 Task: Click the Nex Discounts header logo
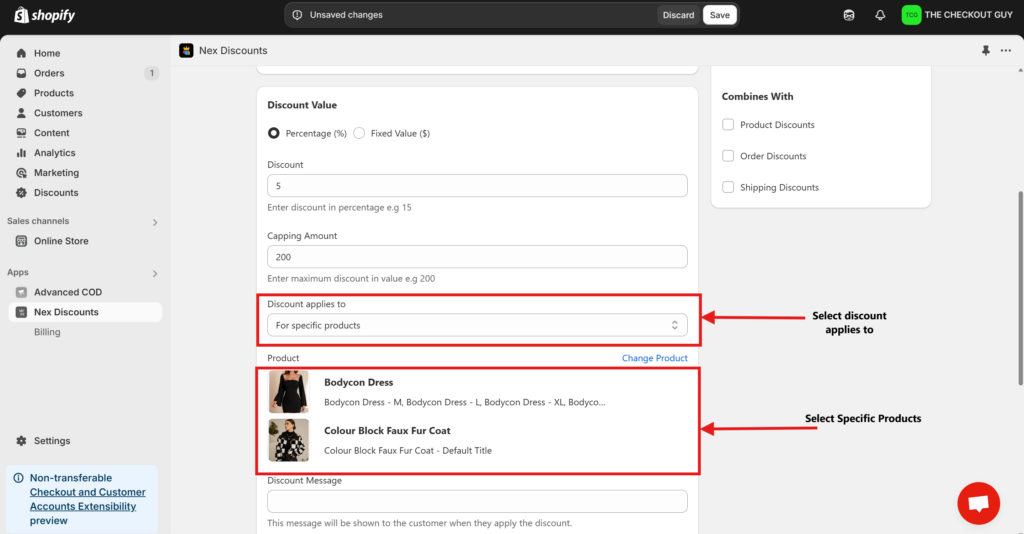click(x=186, y=51)
